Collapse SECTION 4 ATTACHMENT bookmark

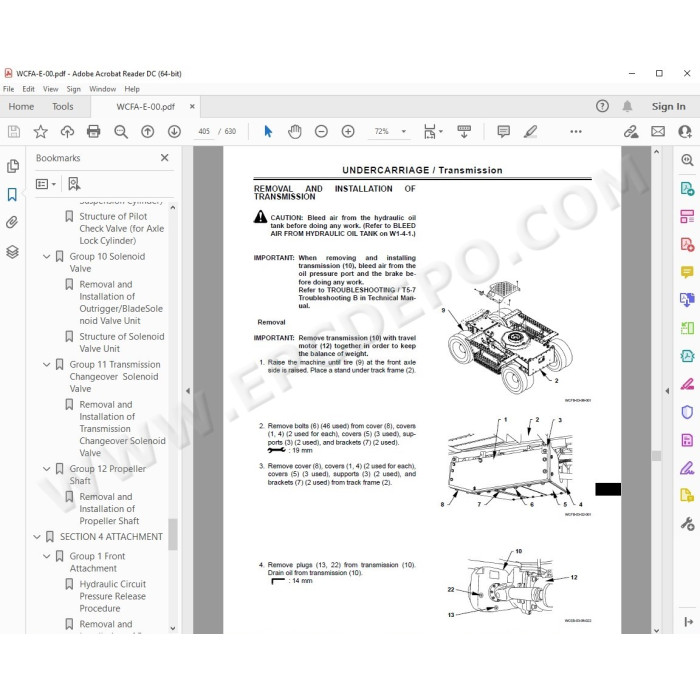(37, 537)
